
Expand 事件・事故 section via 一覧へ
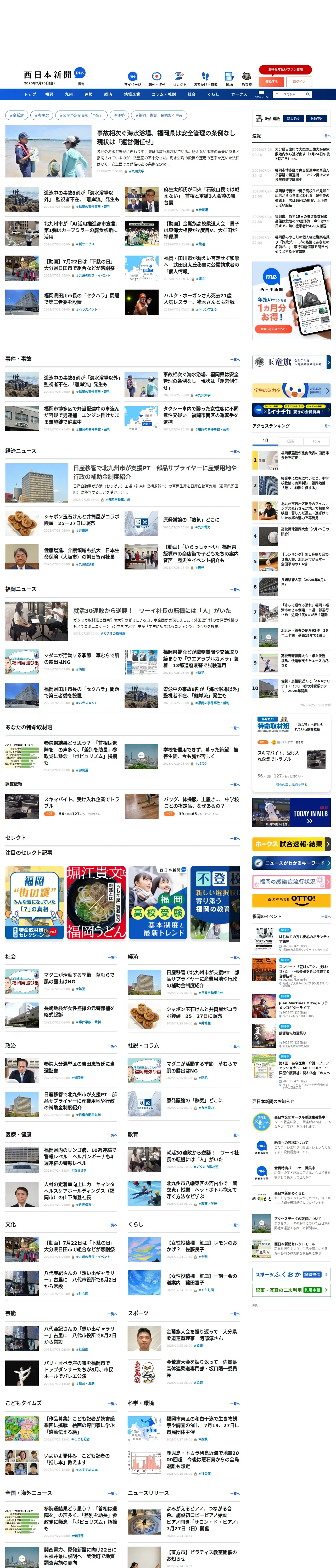(235, 360)
